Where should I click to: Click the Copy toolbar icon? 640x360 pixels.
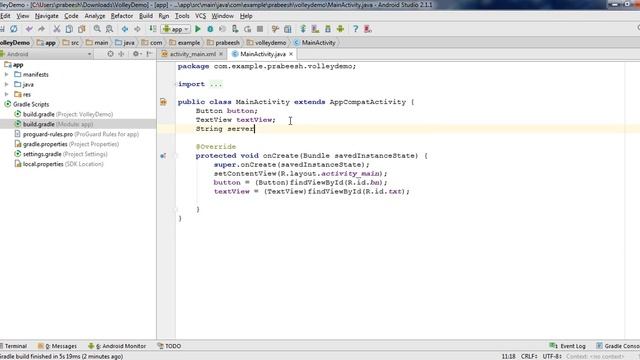pyautogui.click(x=69, y=29)
